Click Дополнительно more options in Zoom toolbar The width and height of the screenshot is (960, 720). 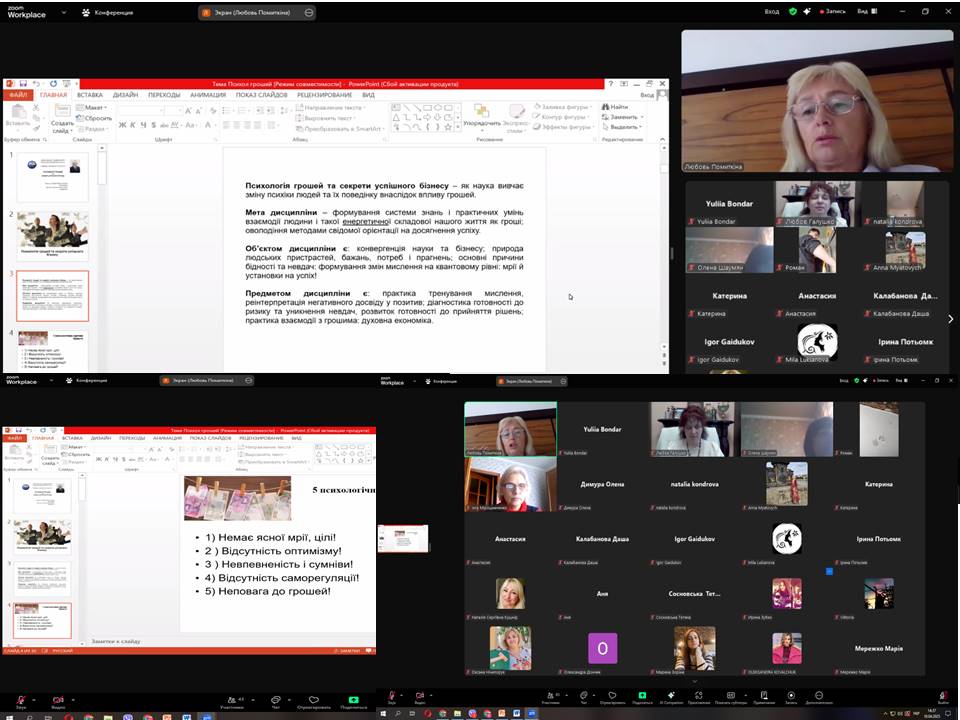(x=818, y=698)
